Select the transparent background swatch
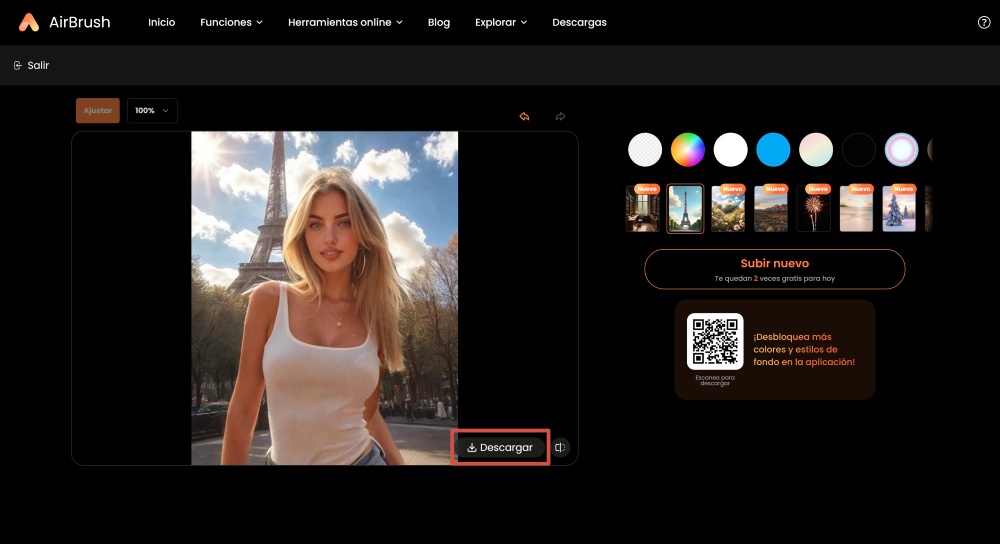Viewport: 1000px width, 544px height. [645, 150]
